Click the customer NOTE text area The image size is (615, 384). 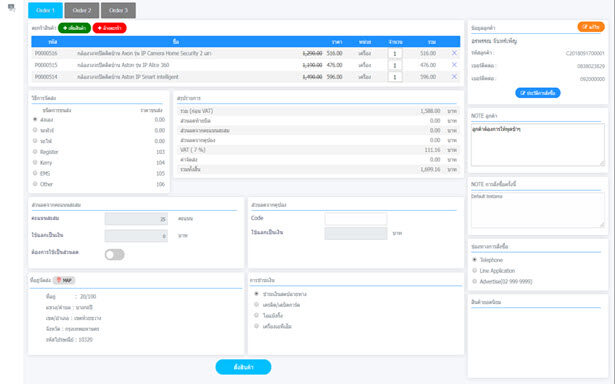tap(538, 145)
